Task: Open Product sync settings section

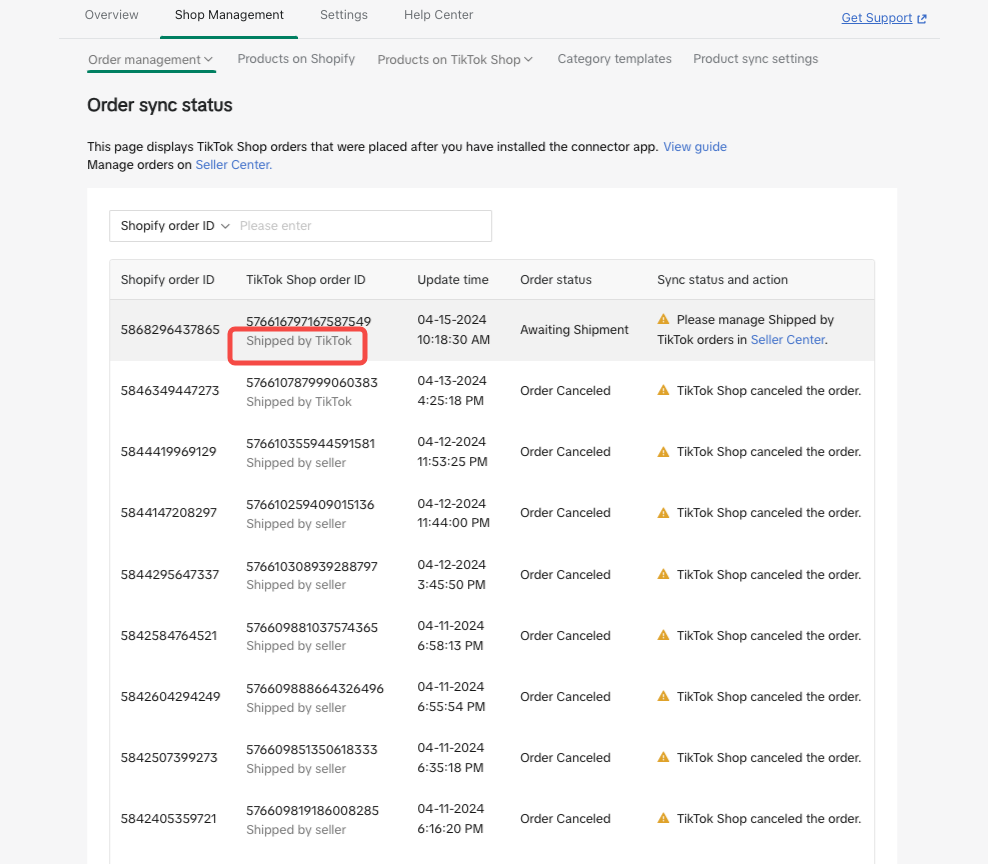Action: pyautogui.click(x=755, y=59)
